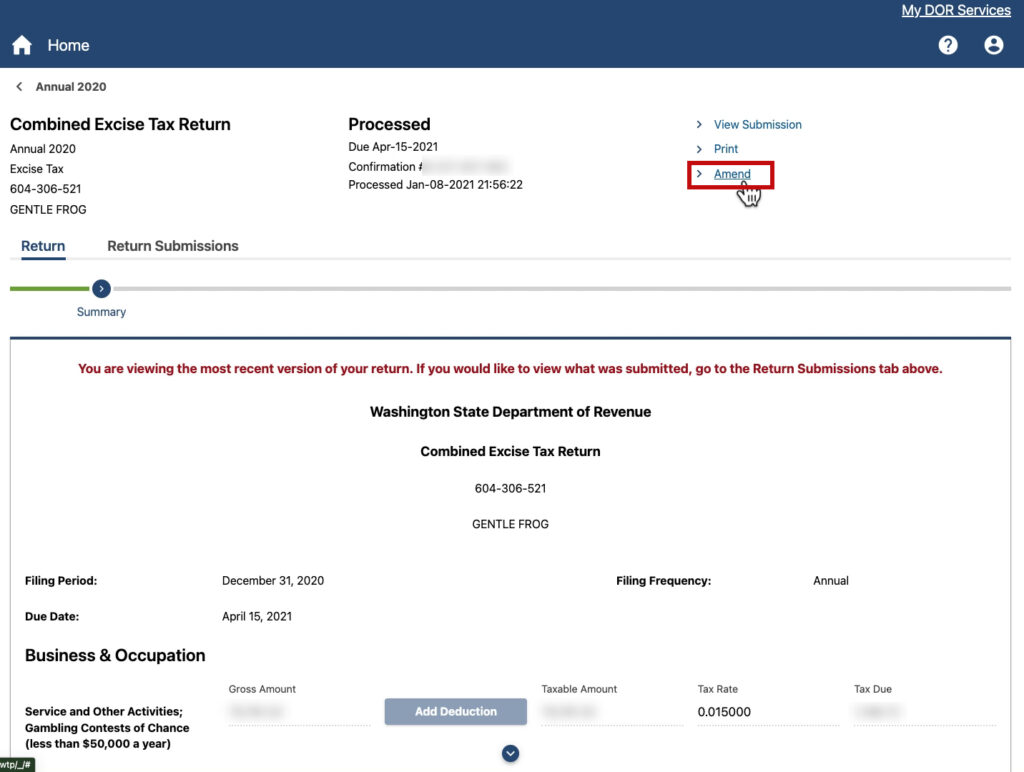Click the chevron beside the Amend link
The image size is (1024, 772).
(699, 173)
